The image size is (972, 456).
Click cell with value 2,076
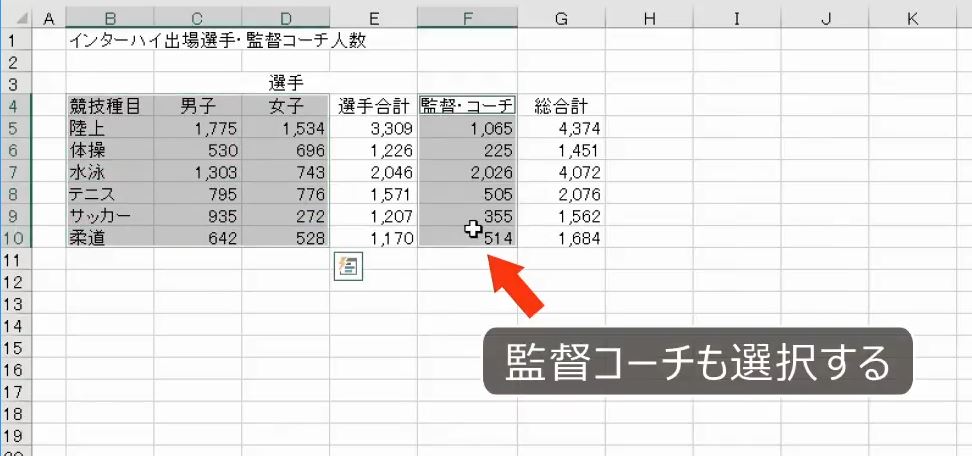(x=562, y=193)
